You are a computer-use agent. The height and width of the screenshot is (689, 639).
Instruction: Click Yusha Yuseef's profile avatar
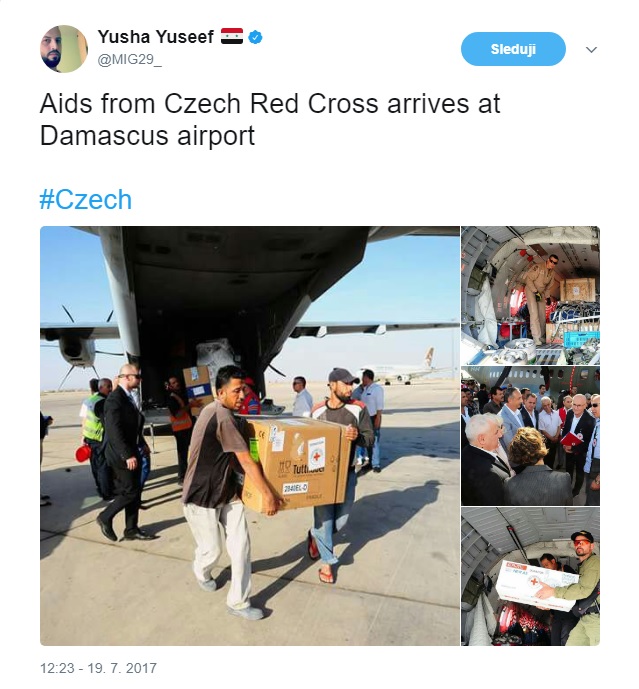coord(64,49)
